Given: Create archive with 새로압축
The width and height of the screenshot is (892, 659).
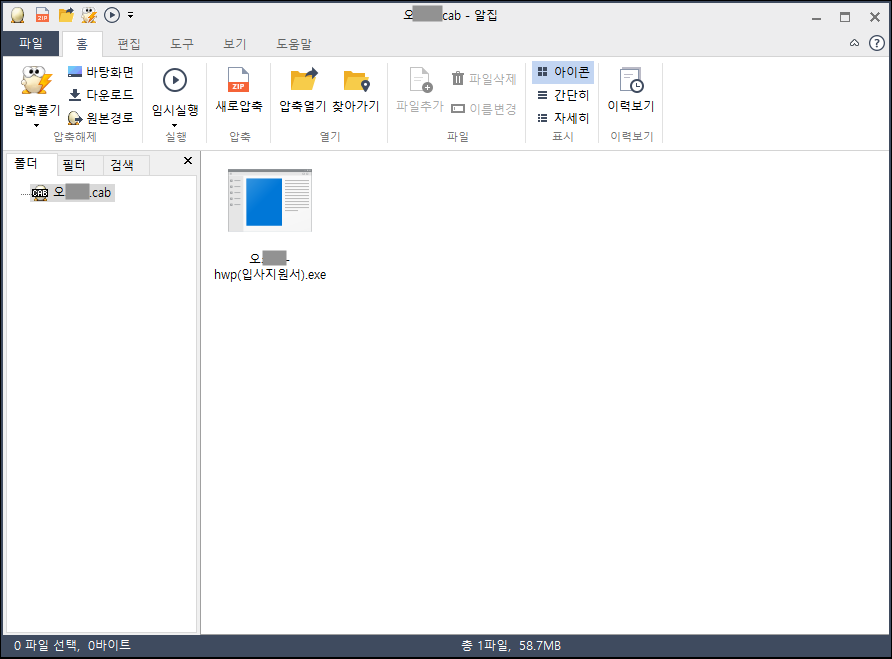Looking at the screenshot, I should pyautogui.click(x=239, y=90).
